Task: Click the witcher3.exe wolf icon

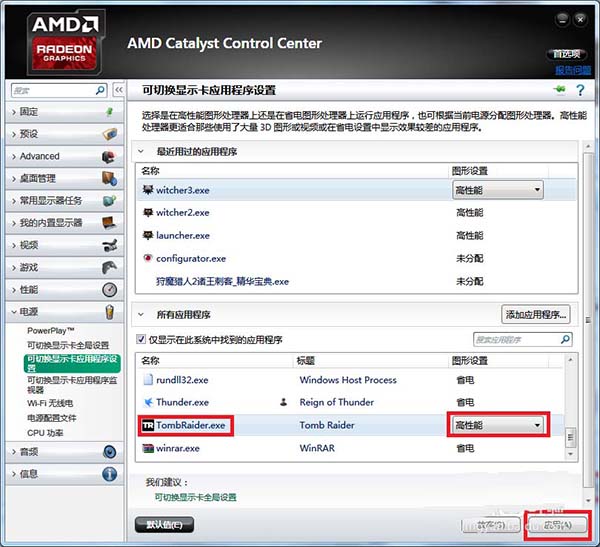Action: [148, 189]
